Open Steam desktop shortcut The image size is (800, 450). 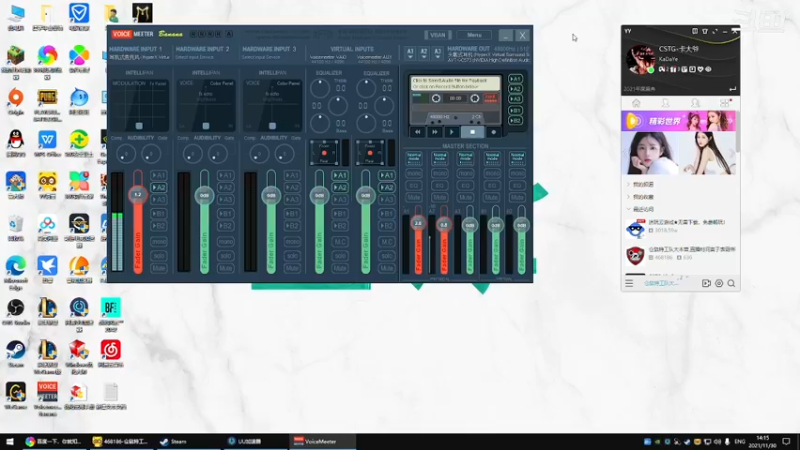(16, 354)
